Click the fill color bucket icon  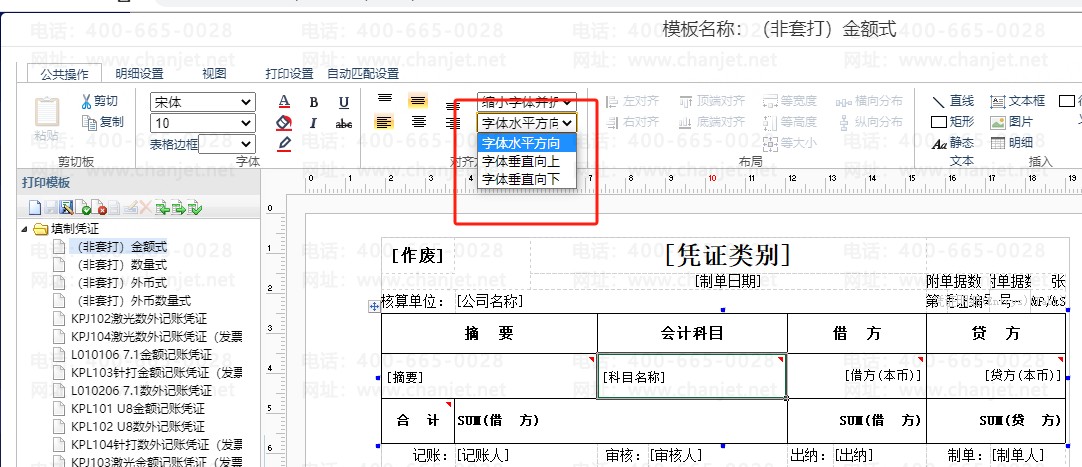pos(284,123)
